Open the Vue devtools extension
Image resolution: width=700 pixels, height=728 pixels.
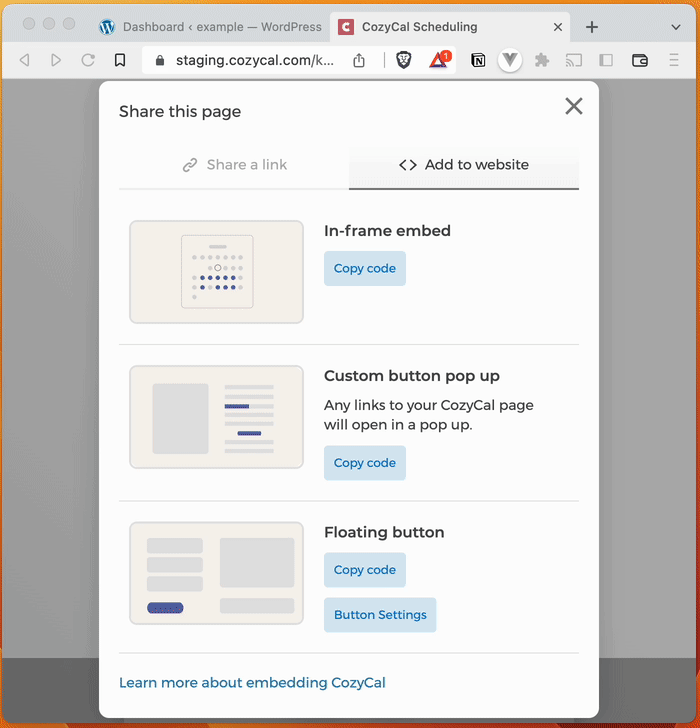tap(510, 60)
